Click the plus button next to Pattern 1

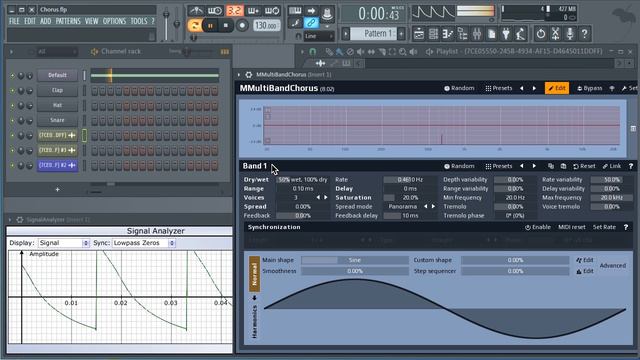pyautogui.click(x=401, y=33)
